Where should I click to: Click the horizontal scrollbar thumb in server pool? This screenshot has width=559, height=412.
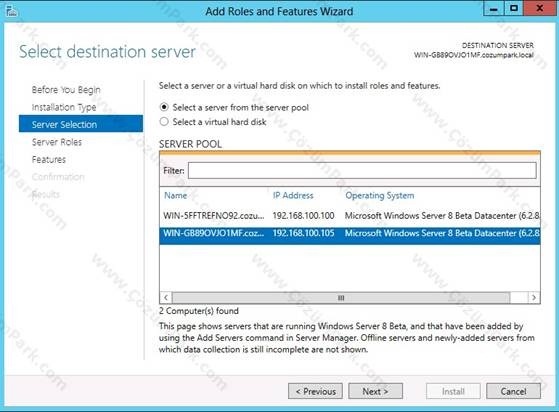coord(341,298)
